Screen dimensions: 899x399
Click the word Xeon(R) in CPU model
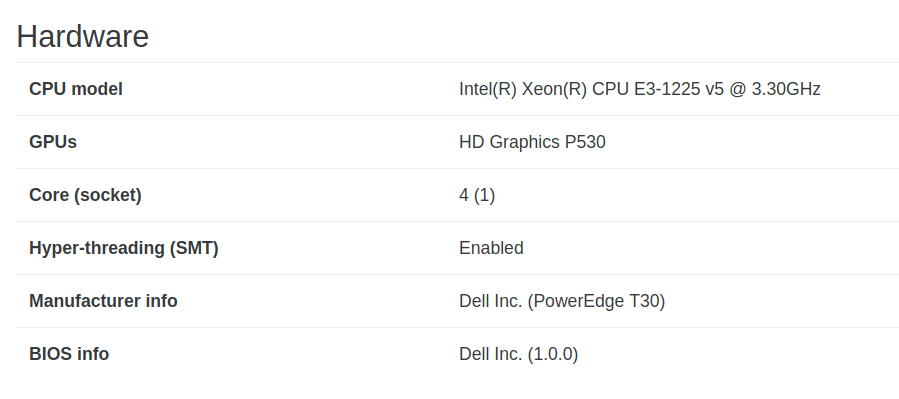point(554,89)
